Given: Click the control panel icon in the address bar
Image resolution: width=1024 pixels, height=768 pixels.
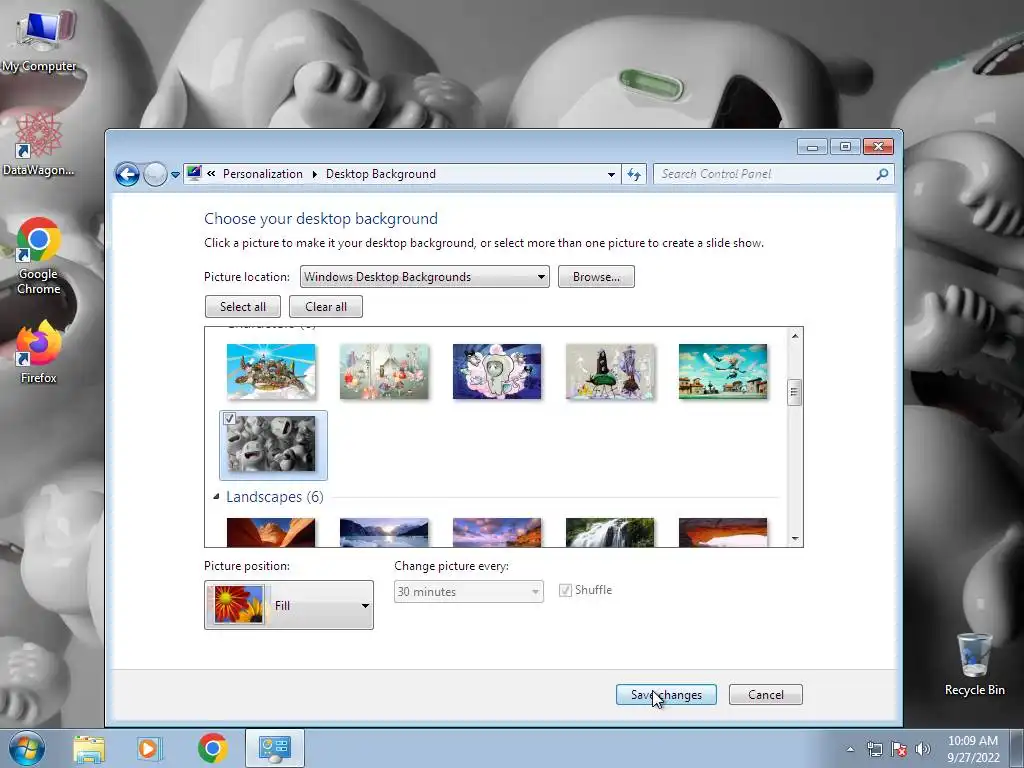Looking at the screenshot, I should coord(194,174).
